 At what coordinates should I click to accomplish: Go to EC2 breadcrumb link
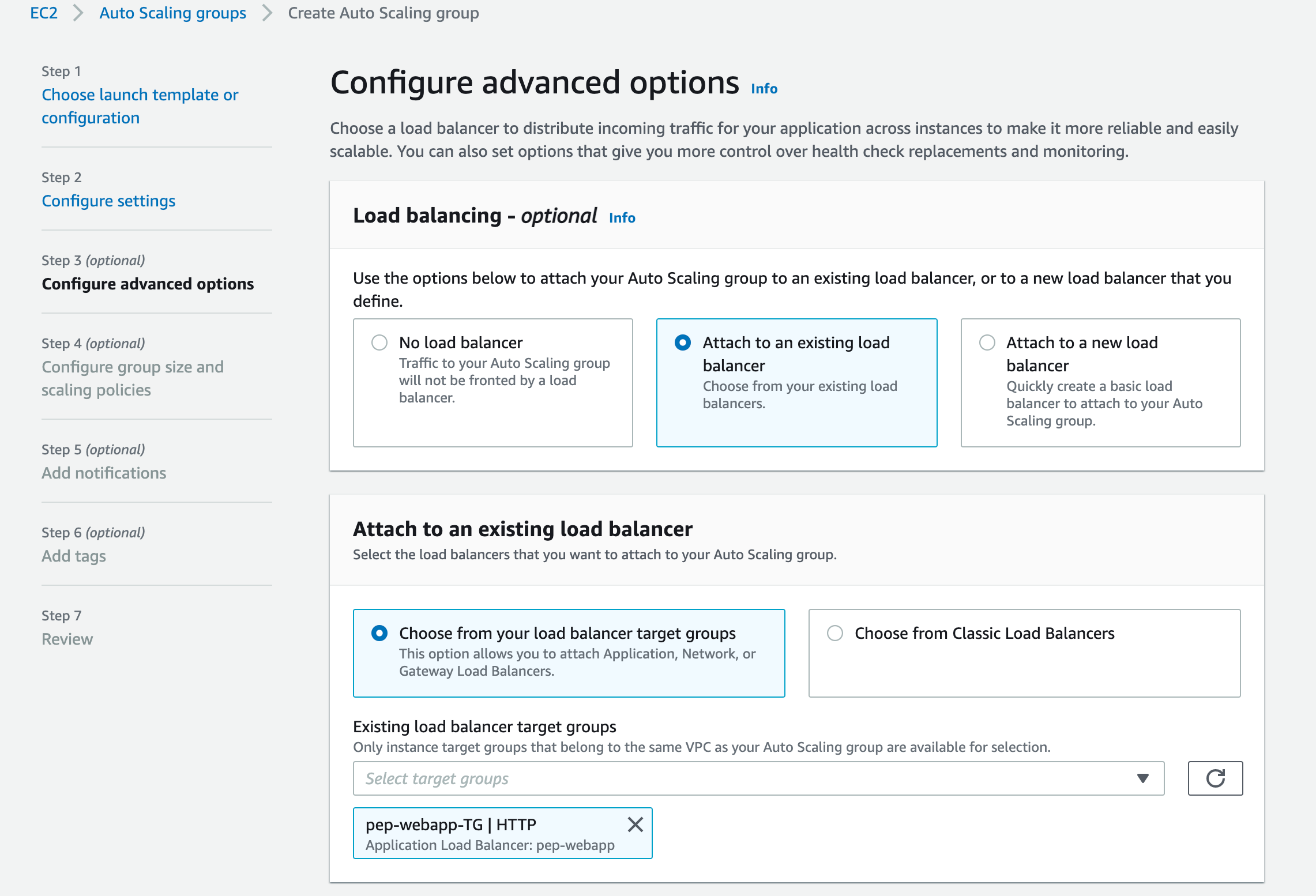(44, 13)
